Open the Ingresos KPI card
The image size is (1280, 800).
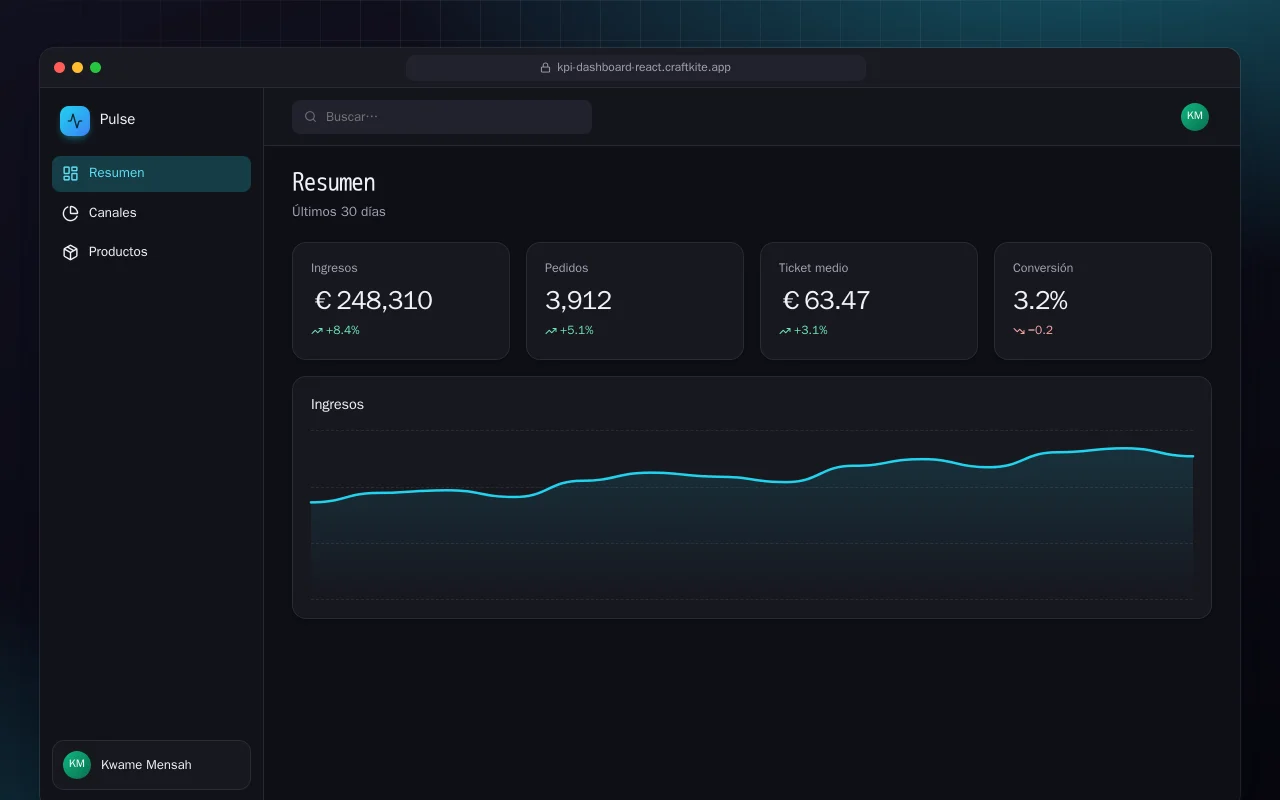pyautogui.click(x=401, y=301)
